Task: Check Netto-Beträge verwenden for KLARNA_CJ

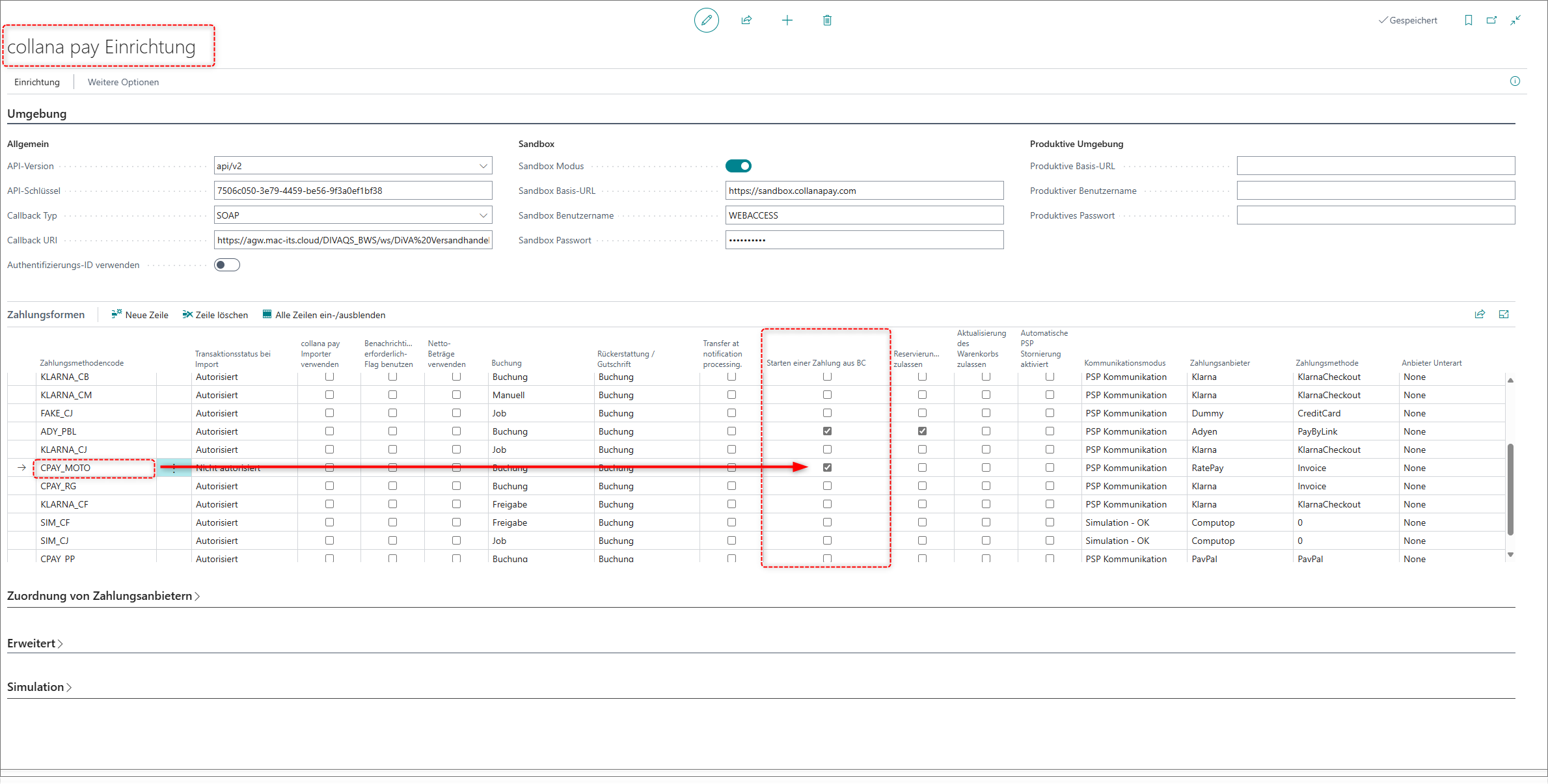Action: pos(456,450)
